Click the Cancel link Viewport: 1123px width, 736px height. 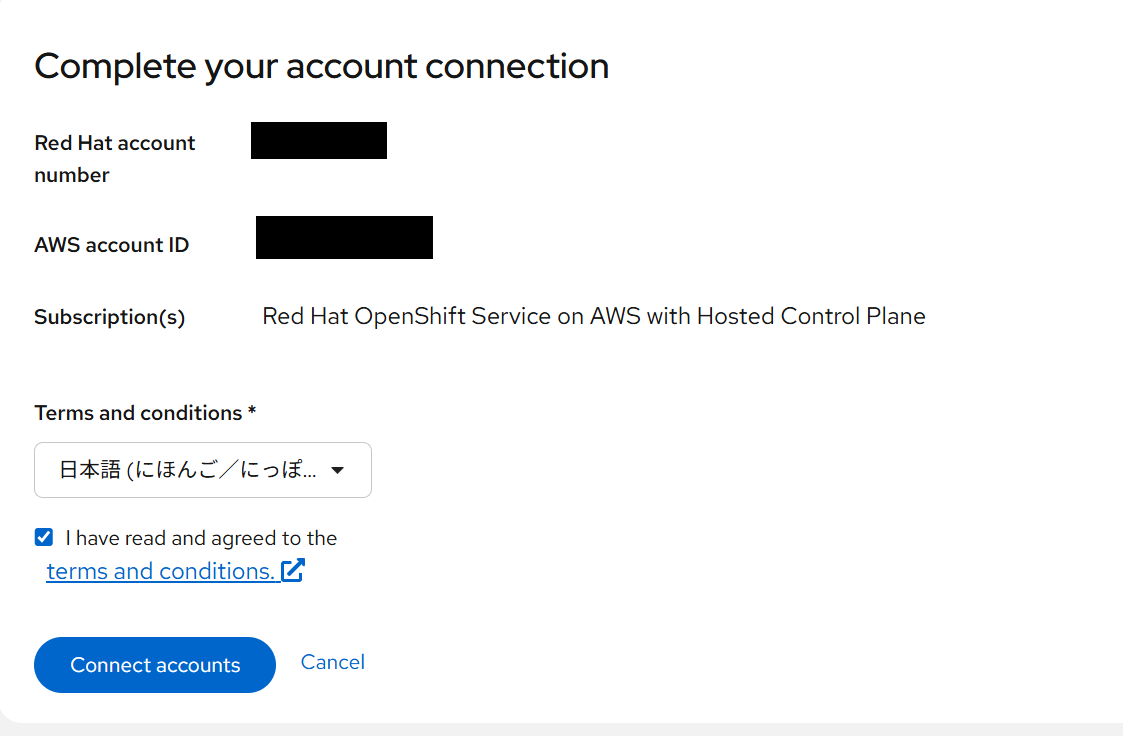pos(333,662)
